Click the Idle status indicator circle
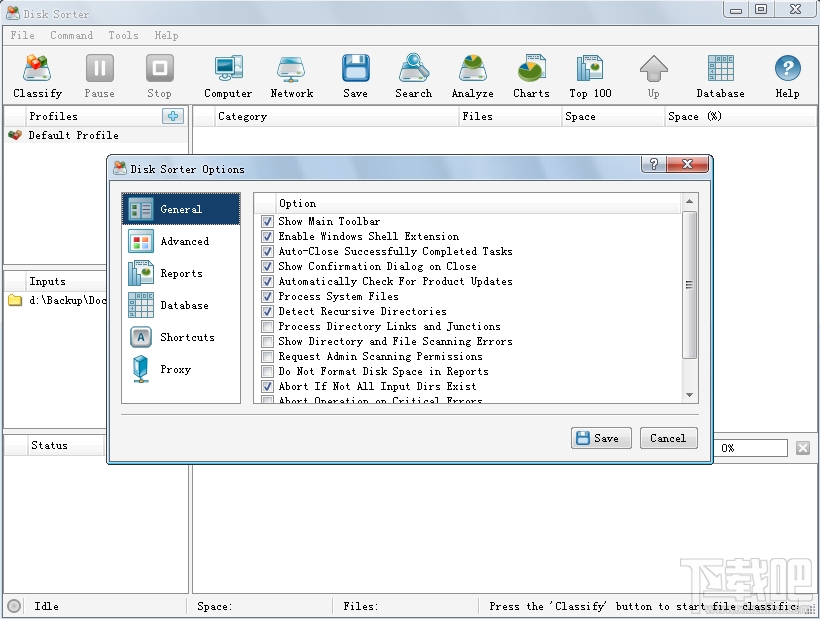 coord(14,606)
